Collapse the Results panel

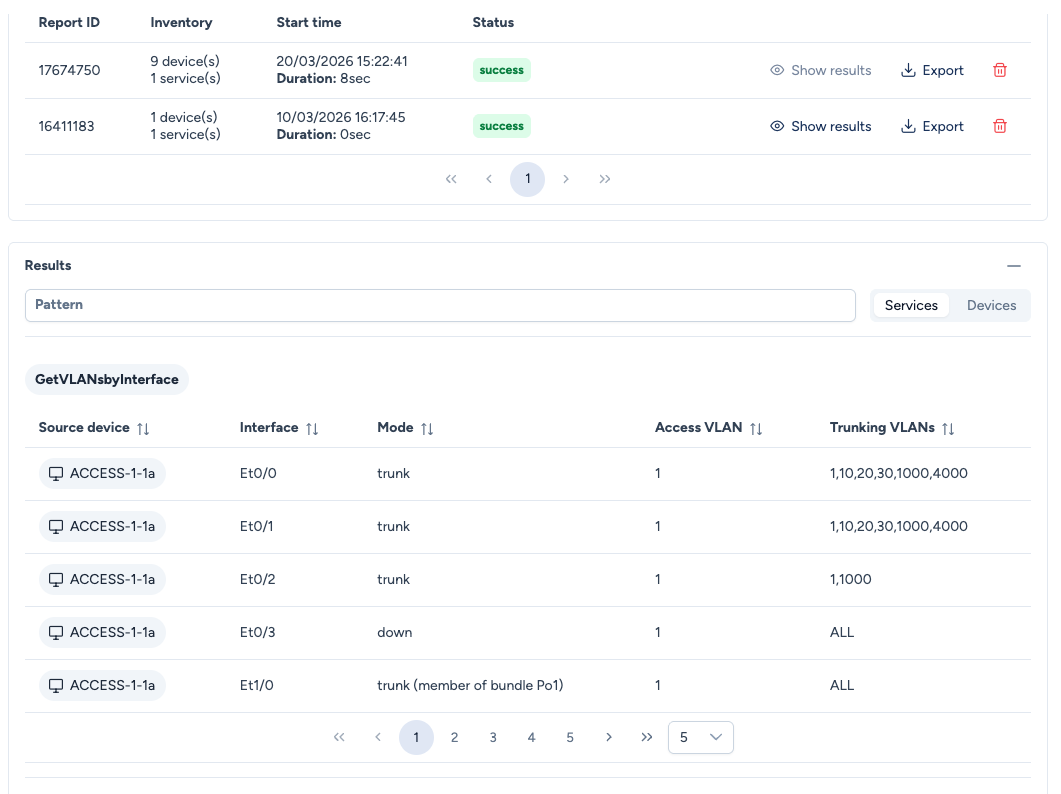pos(1014,266)
